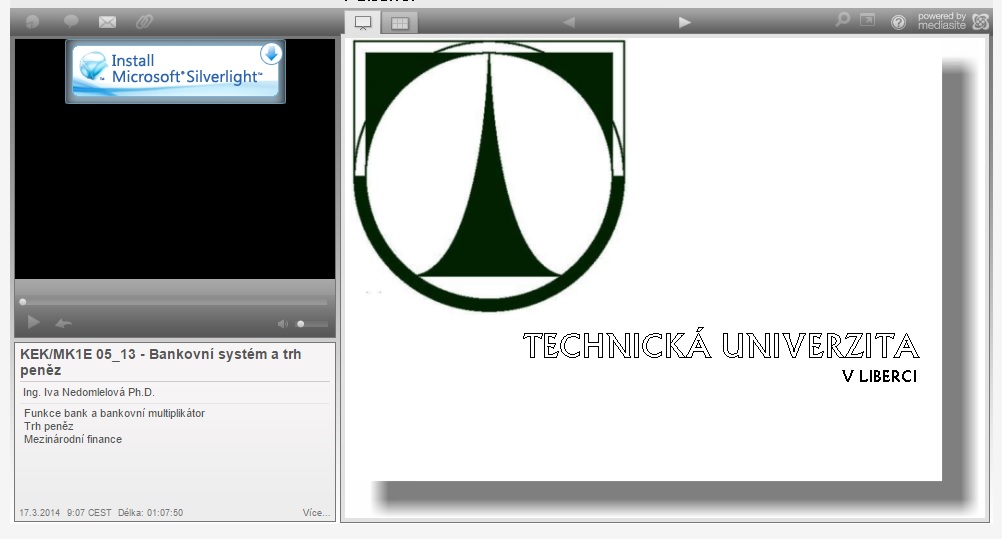Click the Mediasite logo icon
Screen dimensions: 1002x539
(x=980, y=21)
